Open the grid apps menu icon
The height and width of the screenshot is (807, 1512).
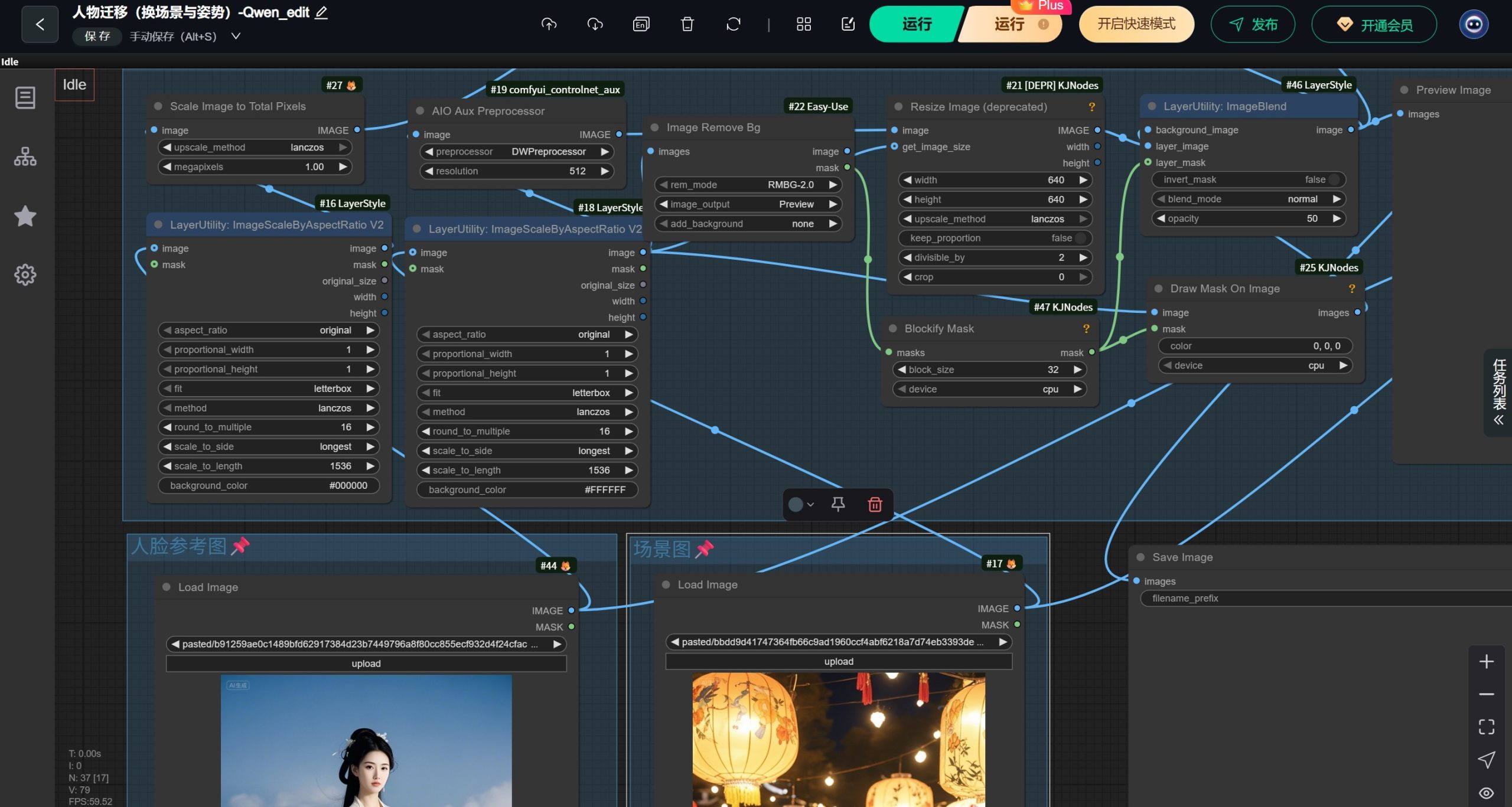click(803, 24)
